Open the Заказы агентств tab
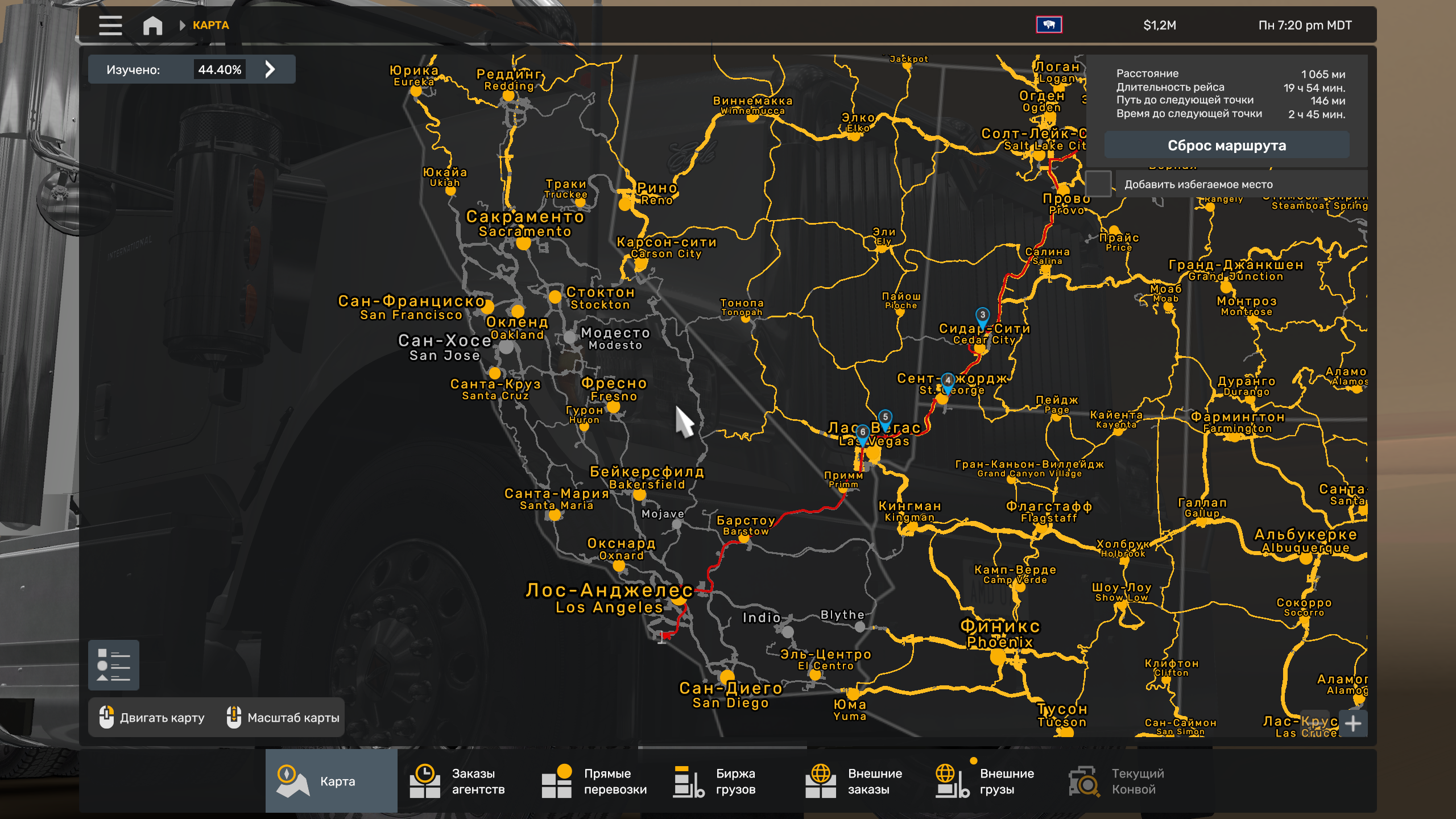This screenshot has width=1456, height=819. 463,781
